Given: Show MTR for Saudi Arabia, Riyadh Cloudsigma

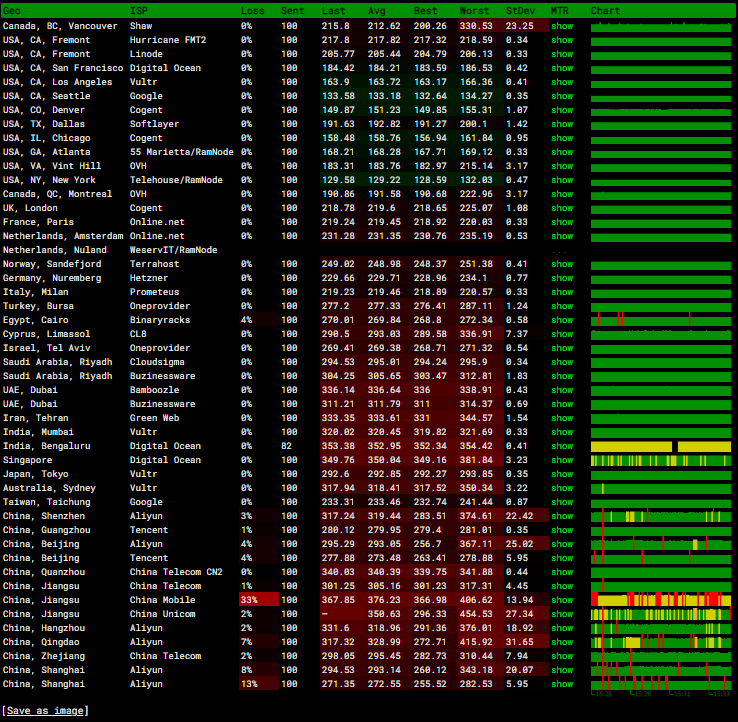Looking at the screenshot, I should (562, 362).
